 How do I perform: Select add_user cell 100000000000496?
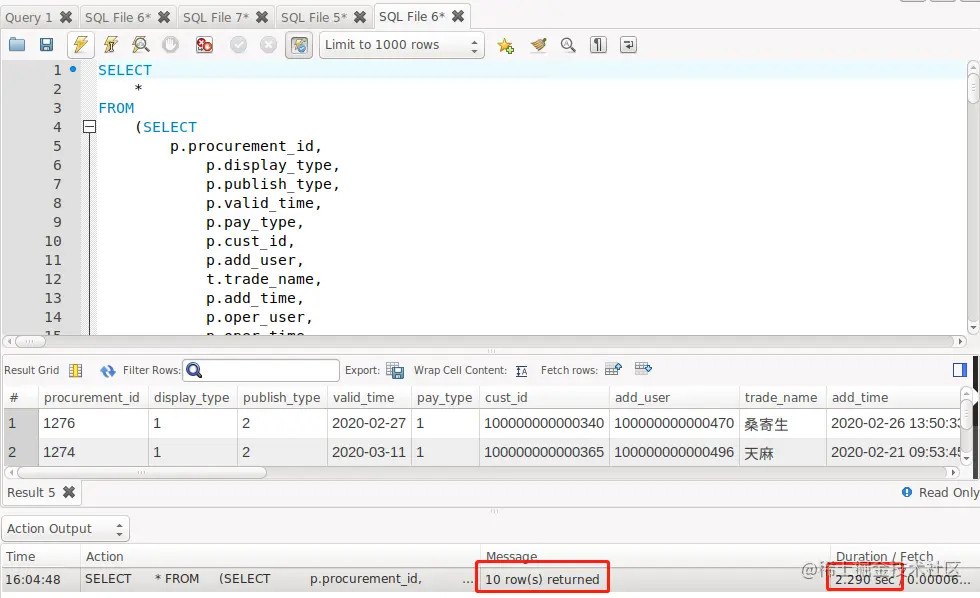tap(674, 452)
